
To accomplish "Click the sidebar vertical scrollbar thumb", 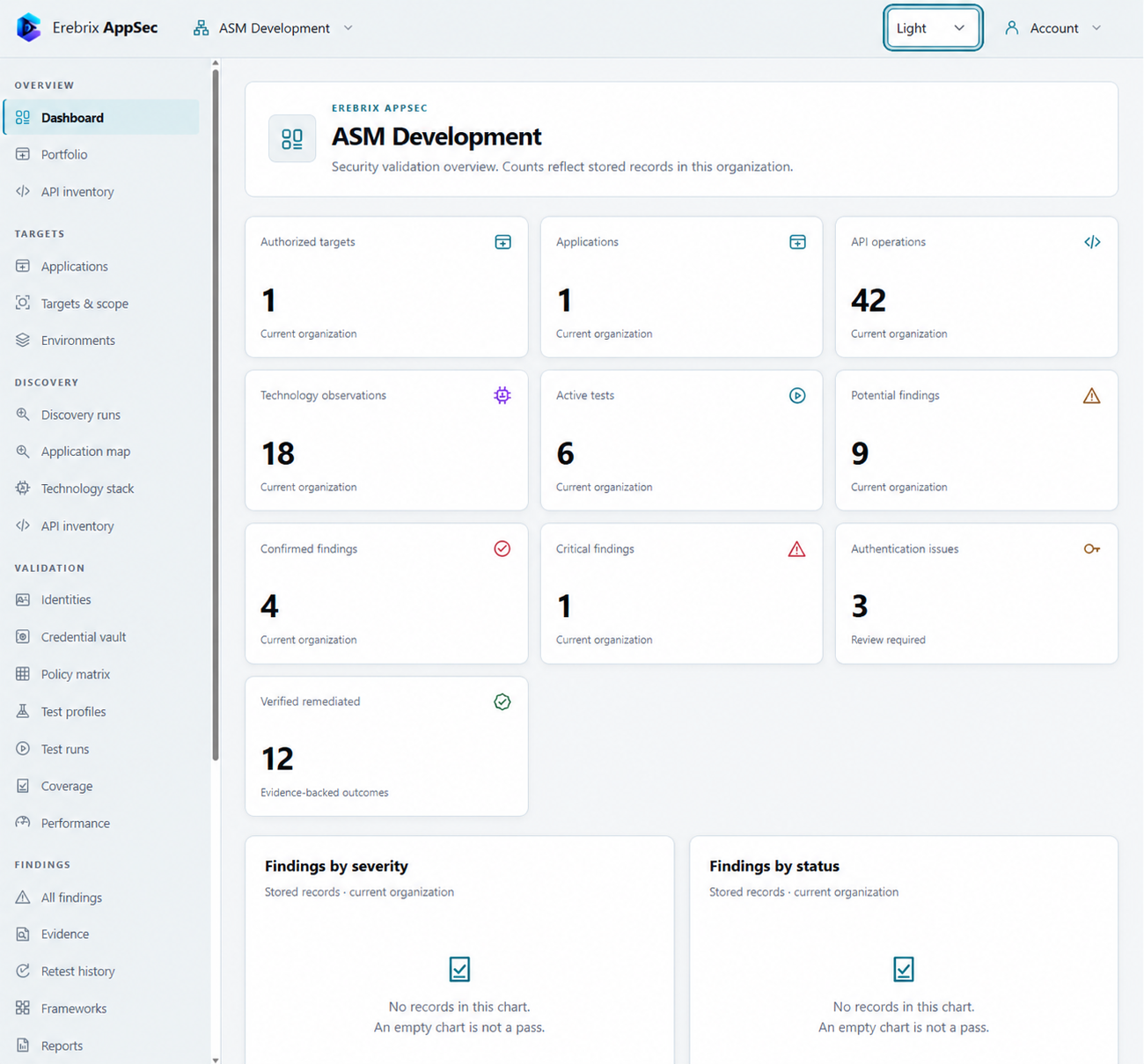I will point(216,414).
